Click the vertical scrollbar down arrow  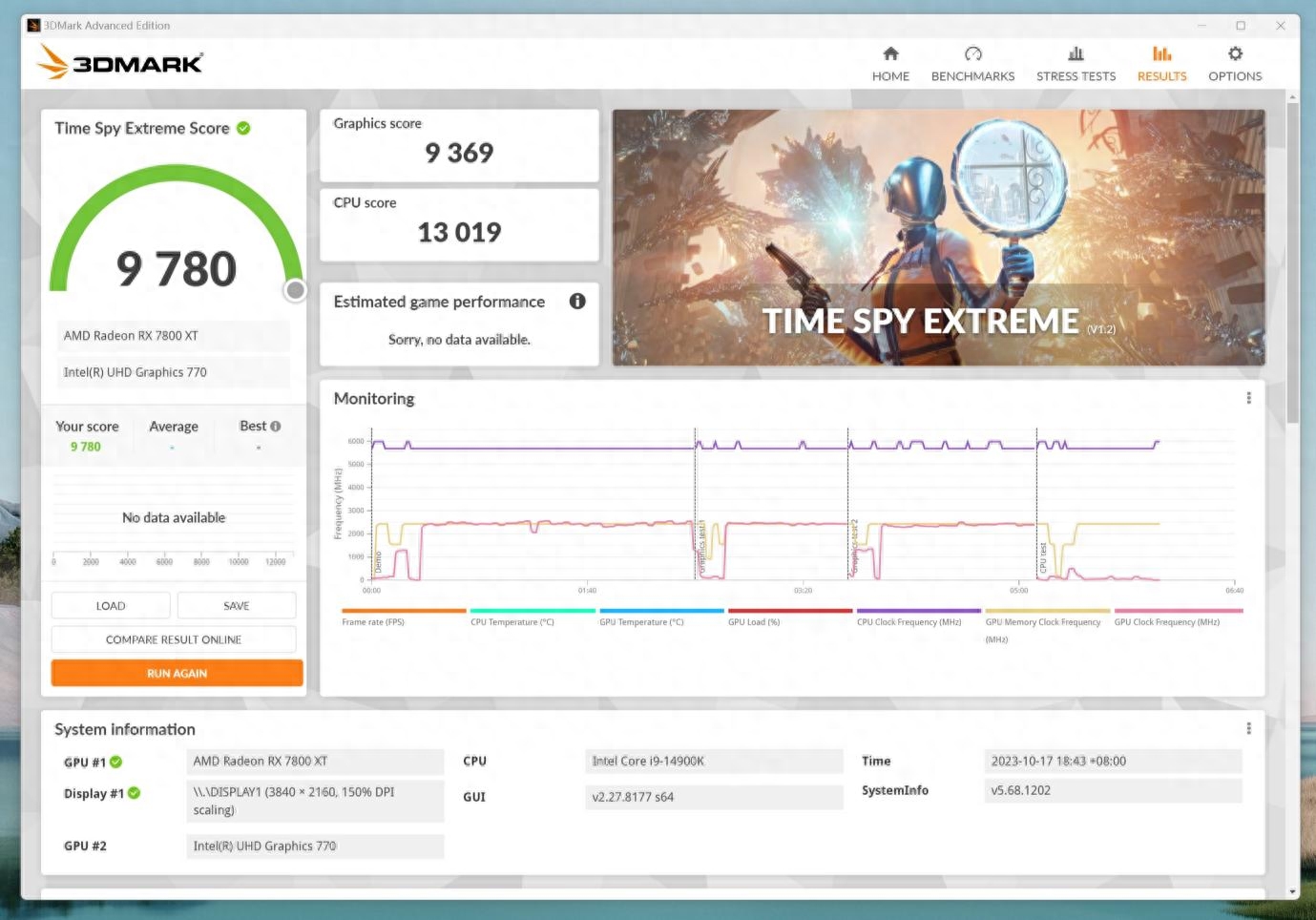coord(1293,892)
